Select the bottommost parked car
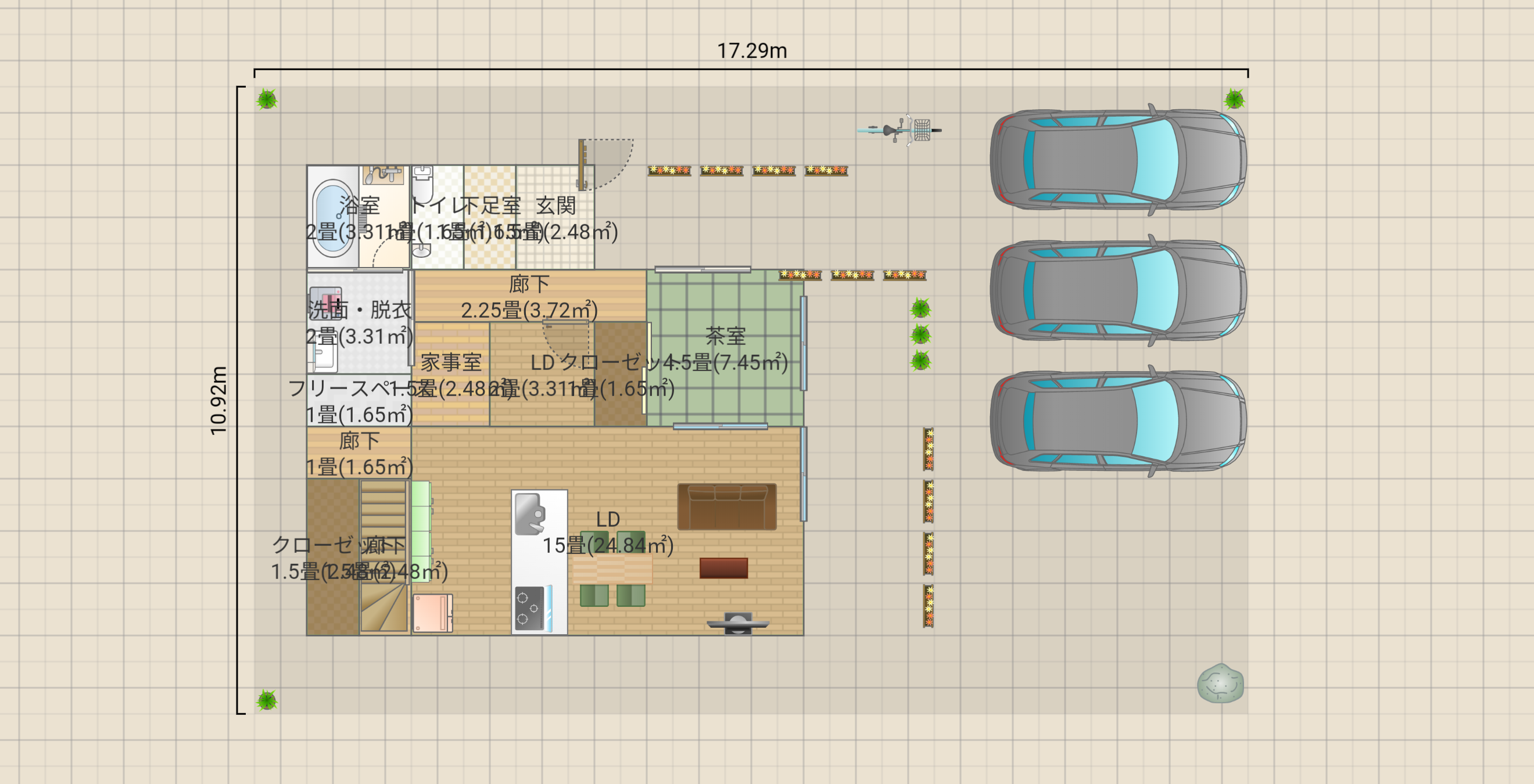1534x784 pixels. click(x=1118, y=422)
